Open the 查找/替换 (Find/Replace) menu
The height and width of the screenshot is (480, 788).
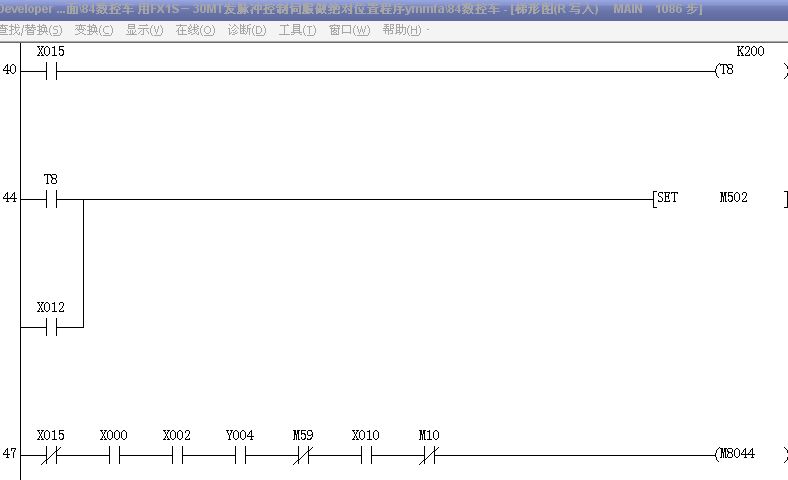(29, 30)
